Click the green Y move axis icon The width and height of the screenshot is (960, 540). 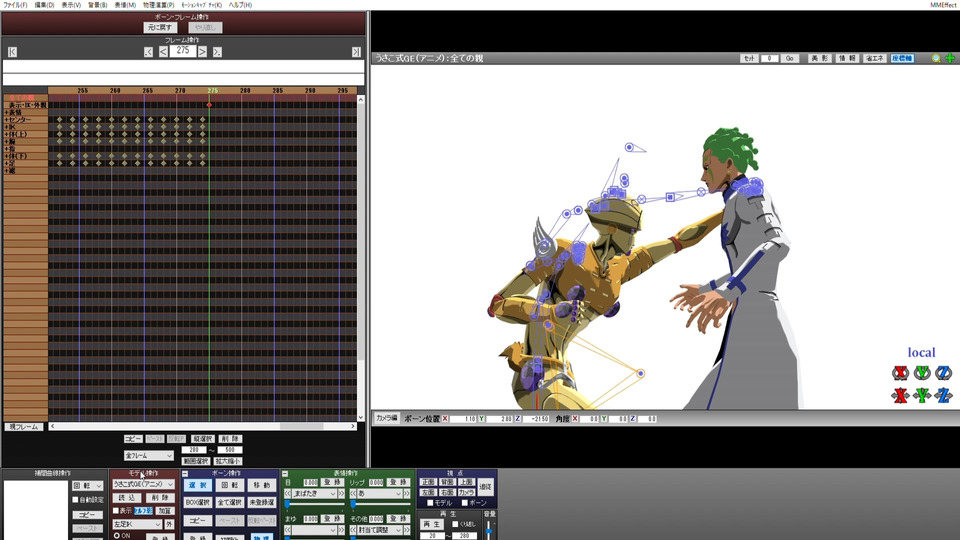tap(922, 396)
